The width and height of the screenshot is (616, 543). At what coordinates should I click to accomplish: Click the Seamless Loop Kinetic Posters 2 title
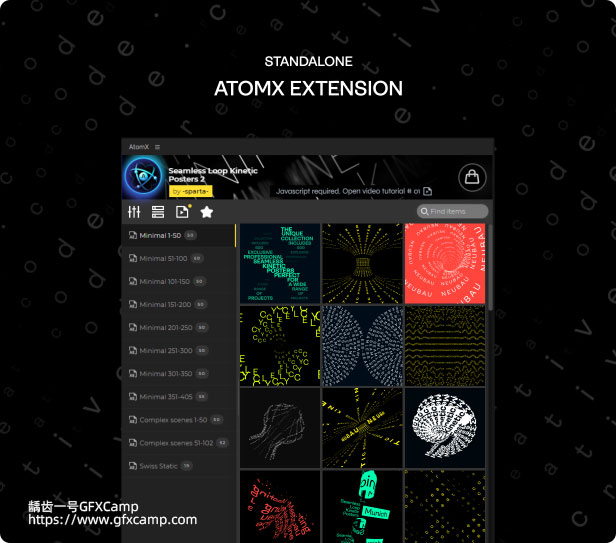click(x=213, y=175)
